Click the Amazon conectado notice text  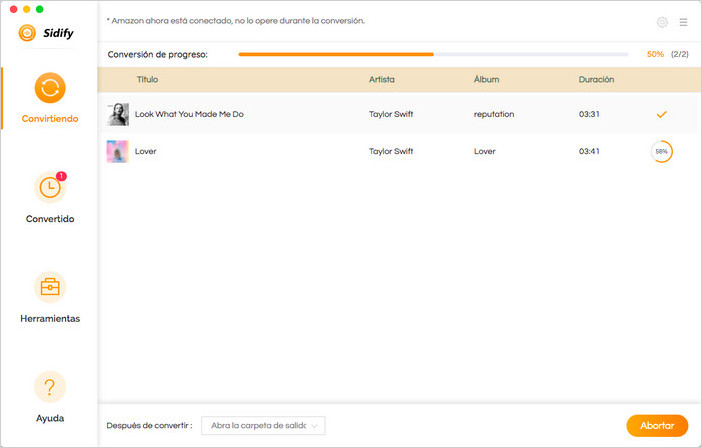(235, 21)
